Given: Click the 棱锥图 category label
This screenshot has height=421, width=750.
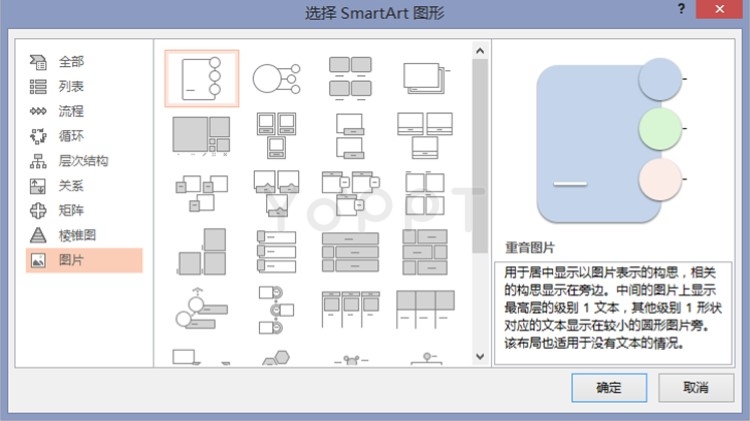Looking at the screenshot, I should coord(77,235).
